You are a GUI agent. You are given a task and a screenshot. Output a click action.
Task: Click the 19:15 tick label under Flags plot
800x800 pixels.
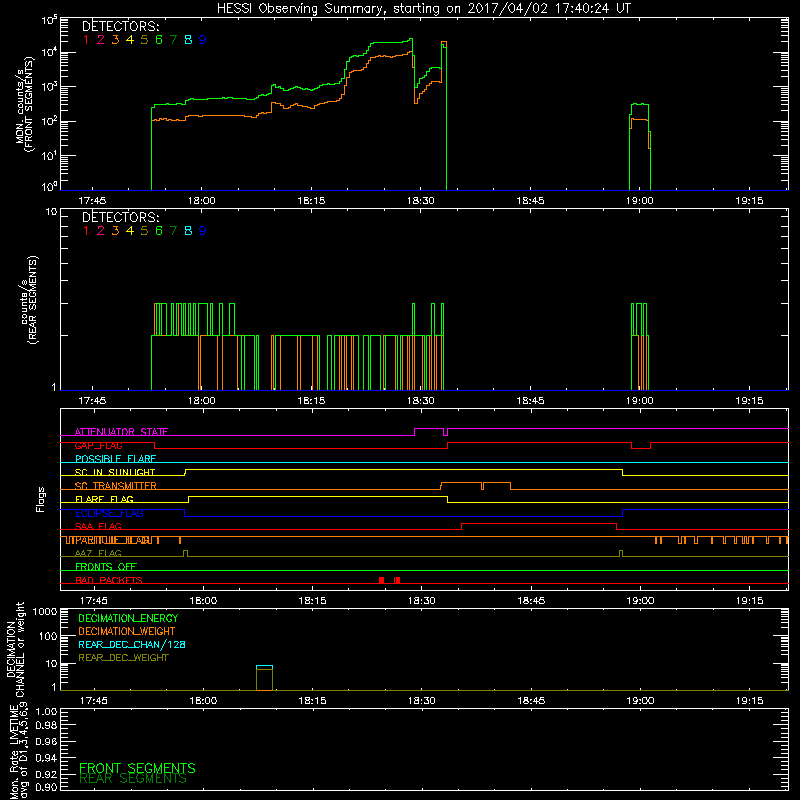click(749, 601)
